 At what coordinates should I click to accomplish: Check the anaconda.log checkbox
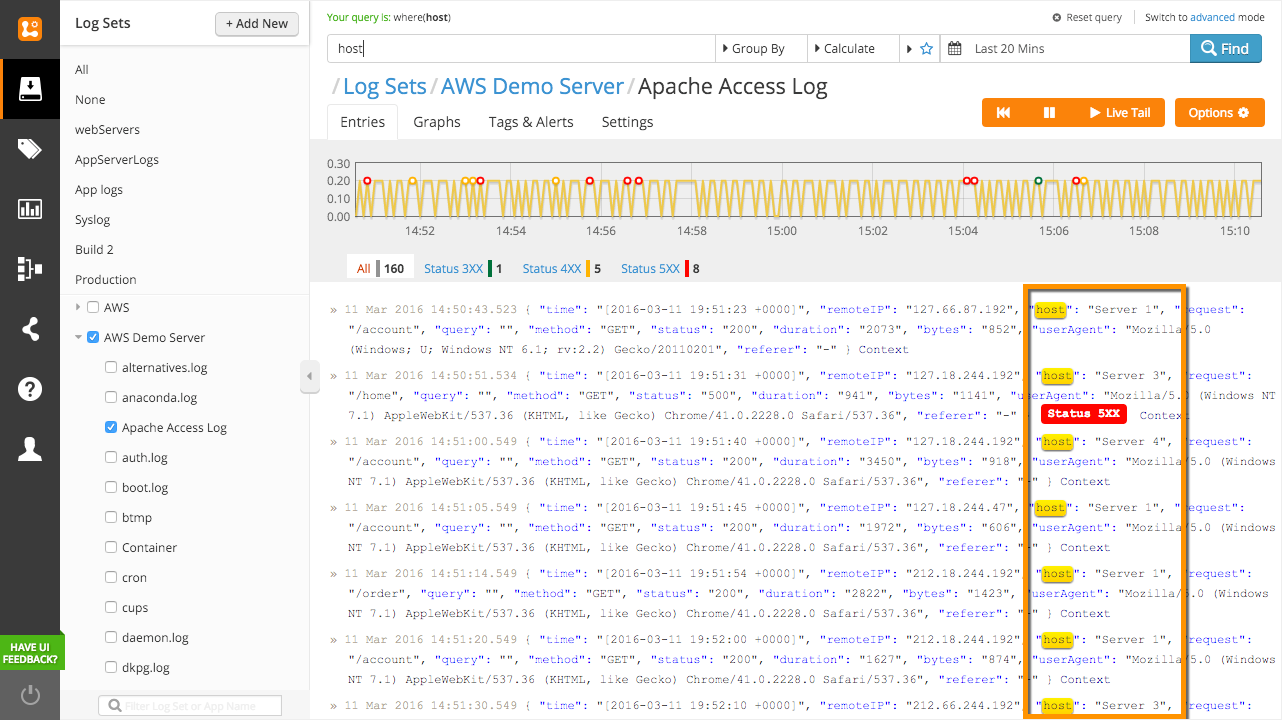111,397
